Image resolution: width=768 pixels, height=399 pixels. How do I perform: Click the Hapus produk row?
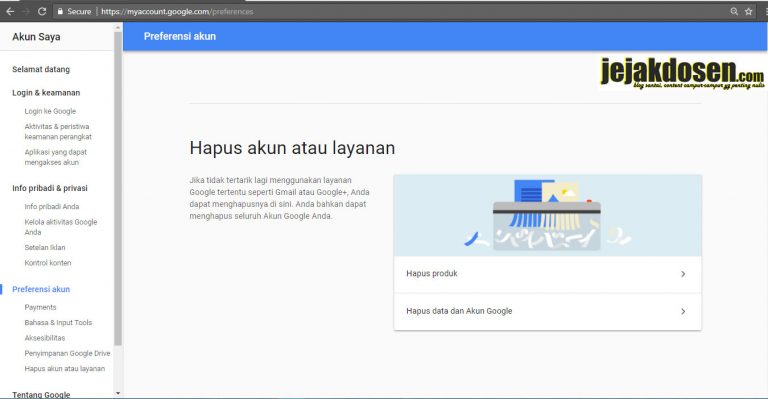[548, 274]
